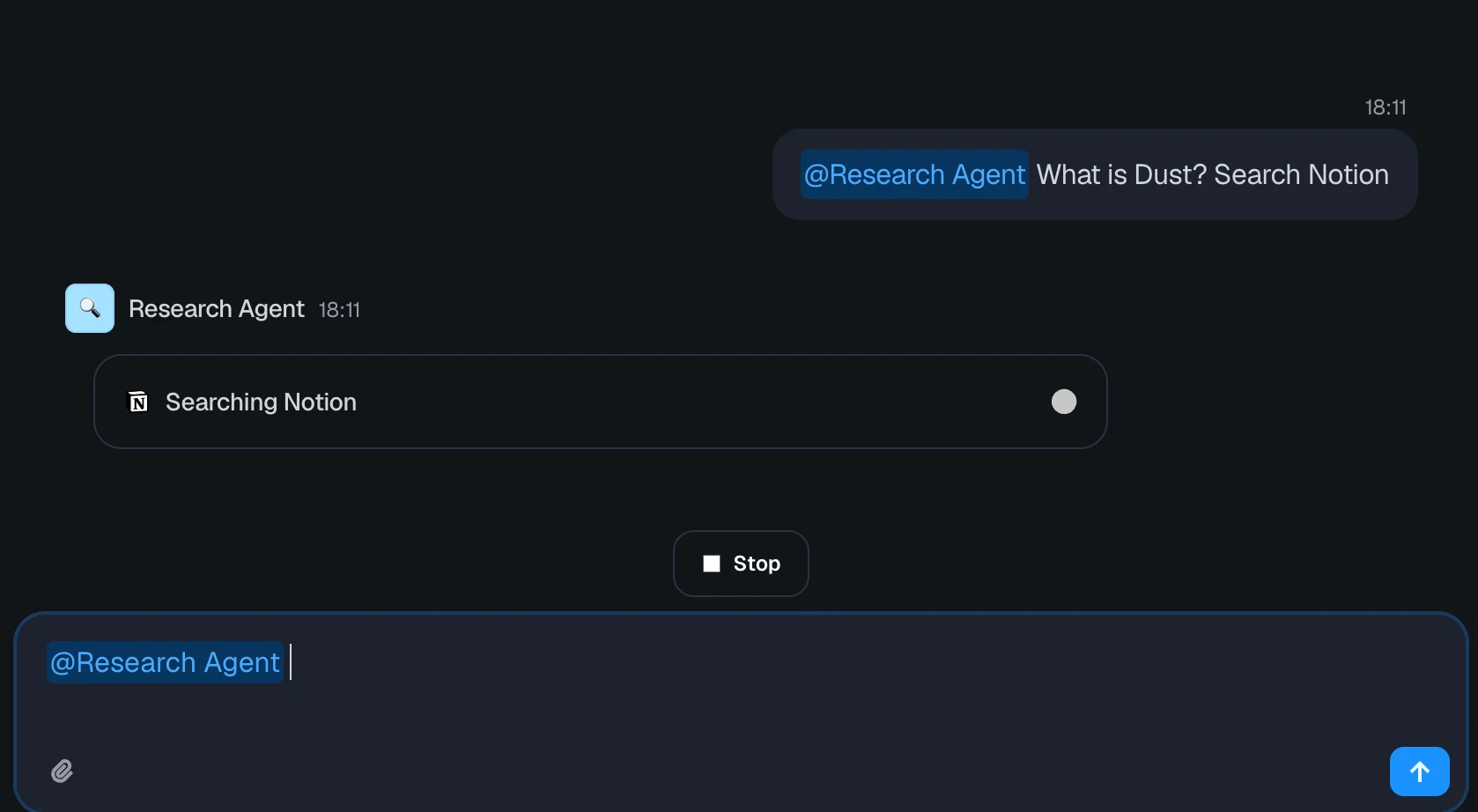The width and height of the screenshot is (1478, 812).
Task: Click the Research Agent name label
Action: pos(216,308)
